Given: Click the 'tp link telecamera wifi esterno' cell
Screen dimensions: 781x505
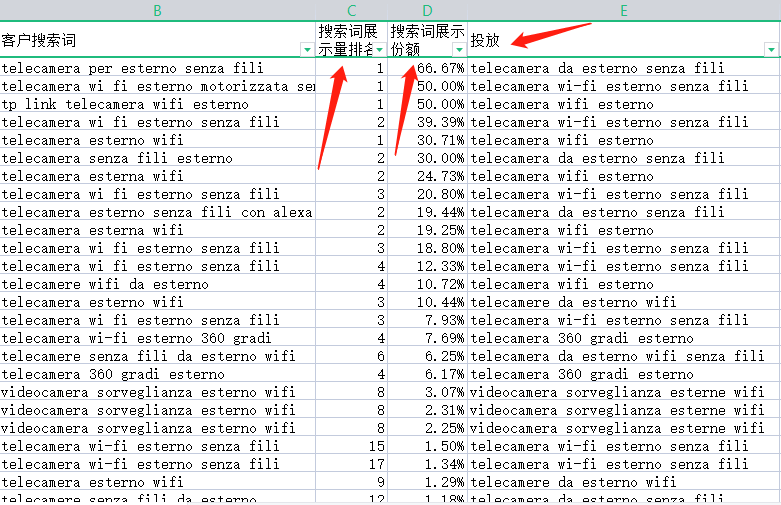Looking at the screenshot, I should pos(125,104).
